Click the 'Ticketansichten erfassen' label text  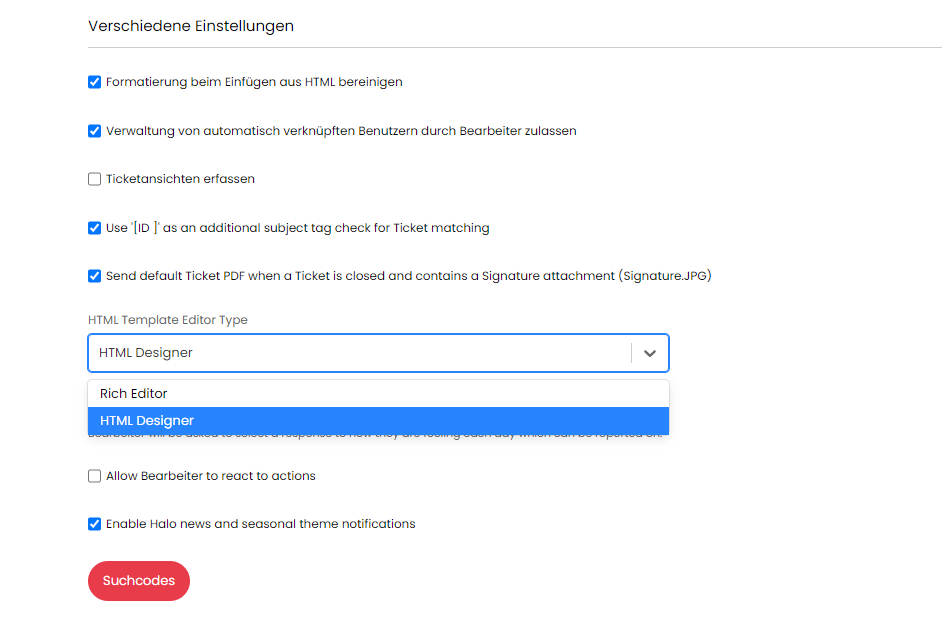click(x=180, y=180)
